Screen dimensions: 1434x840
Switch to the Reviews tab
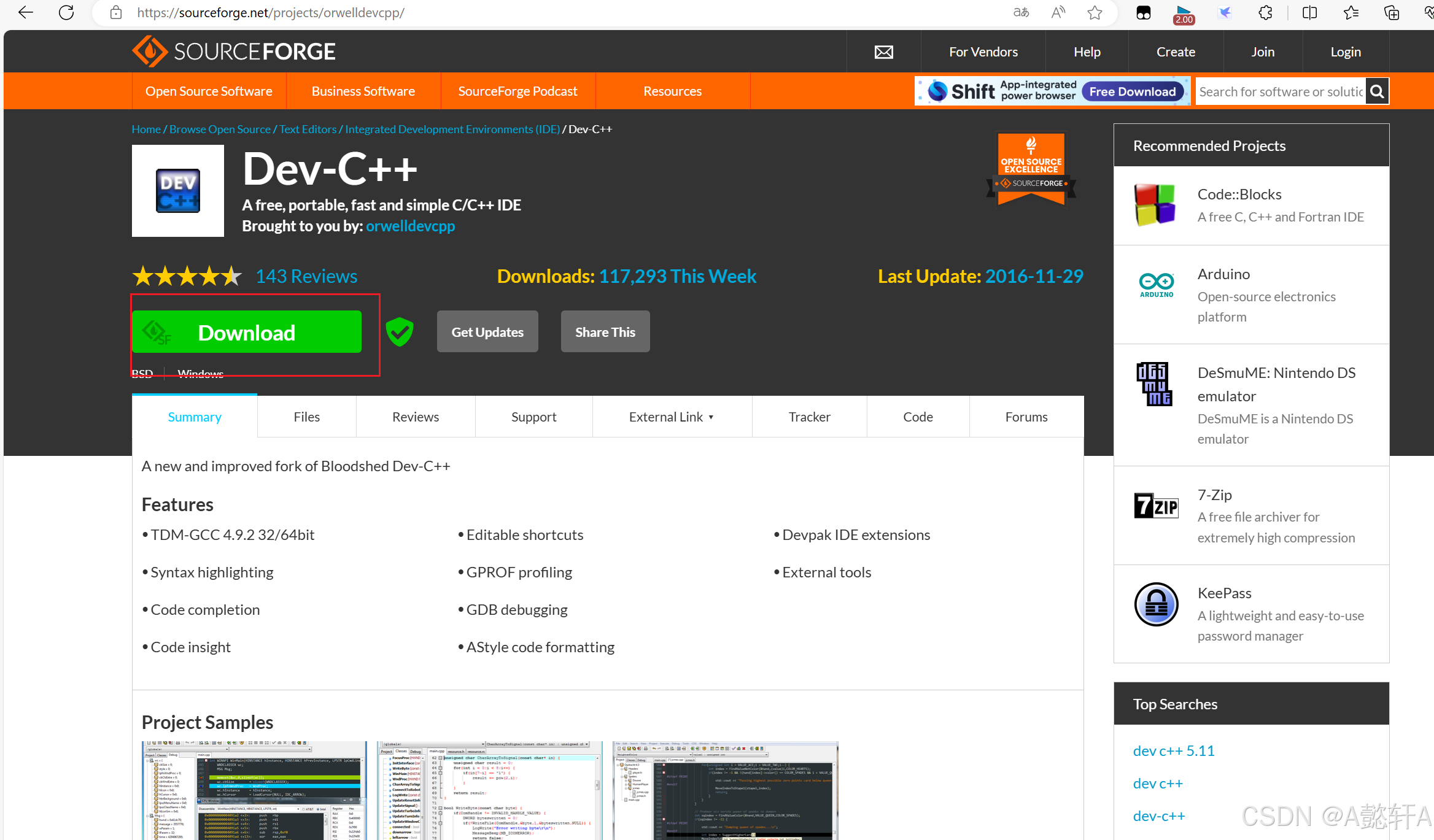(x=416, y=417)
